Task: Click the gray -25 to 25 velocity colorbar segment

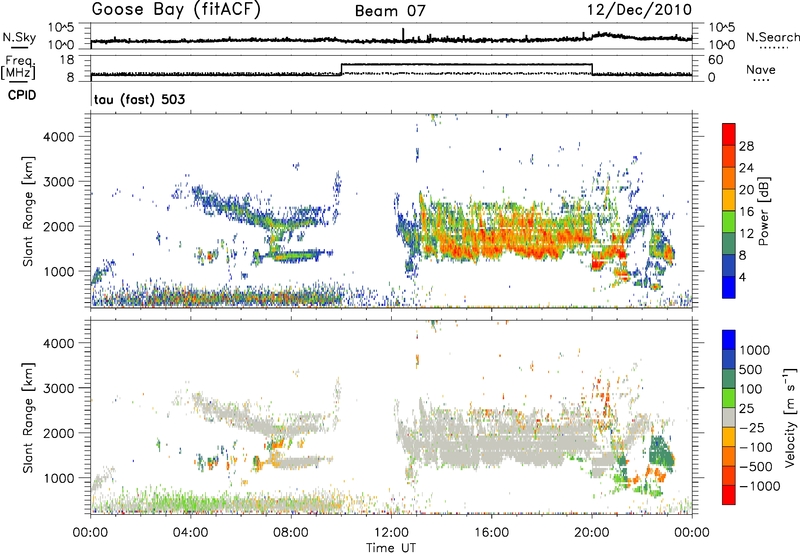Action: [x=729, y=418]
